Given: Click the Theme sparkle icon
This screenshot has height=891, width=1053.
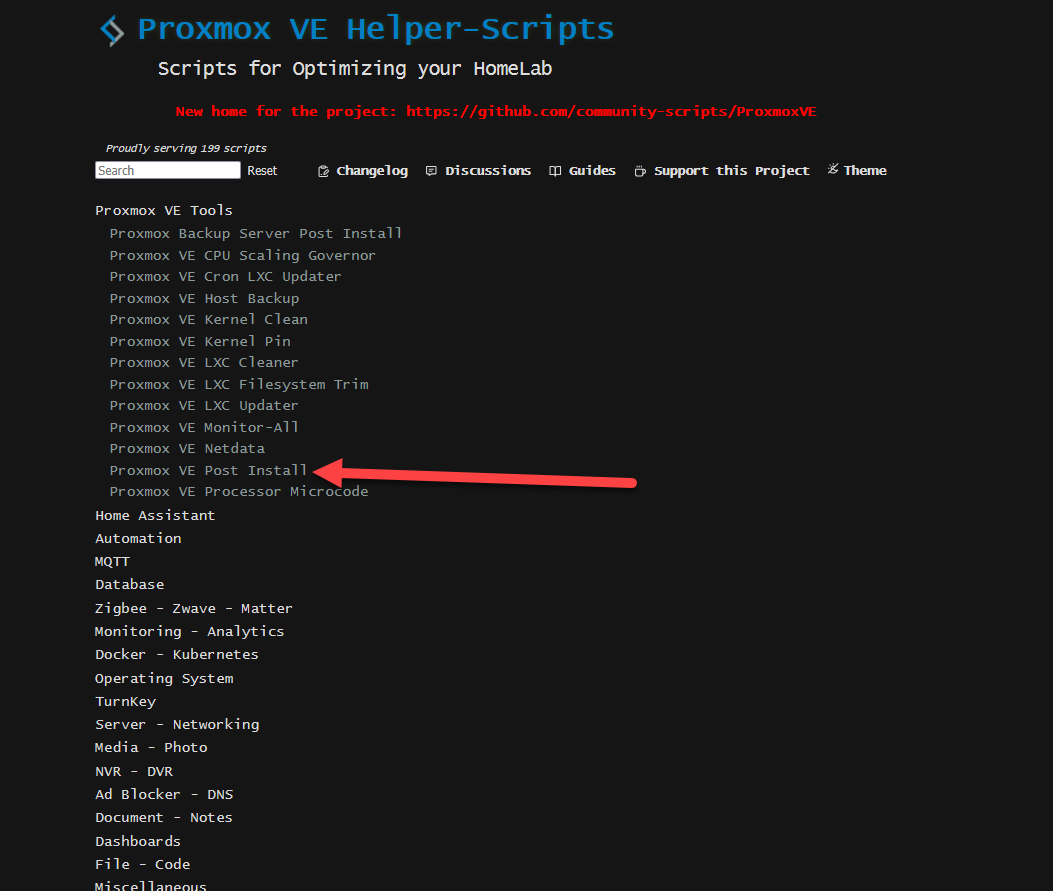Looking at the screenshot, I should 832,170.
